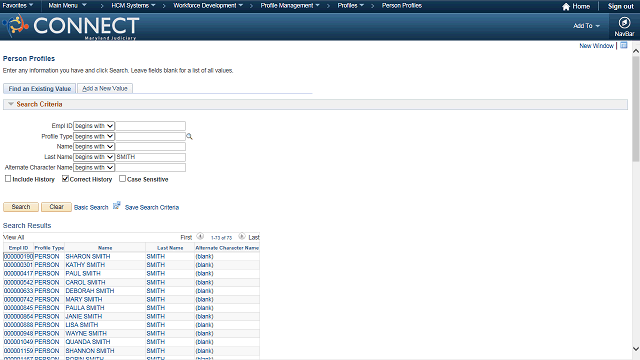Click View All in search results
Screen dimensions: 640x360
pos(13,237)
